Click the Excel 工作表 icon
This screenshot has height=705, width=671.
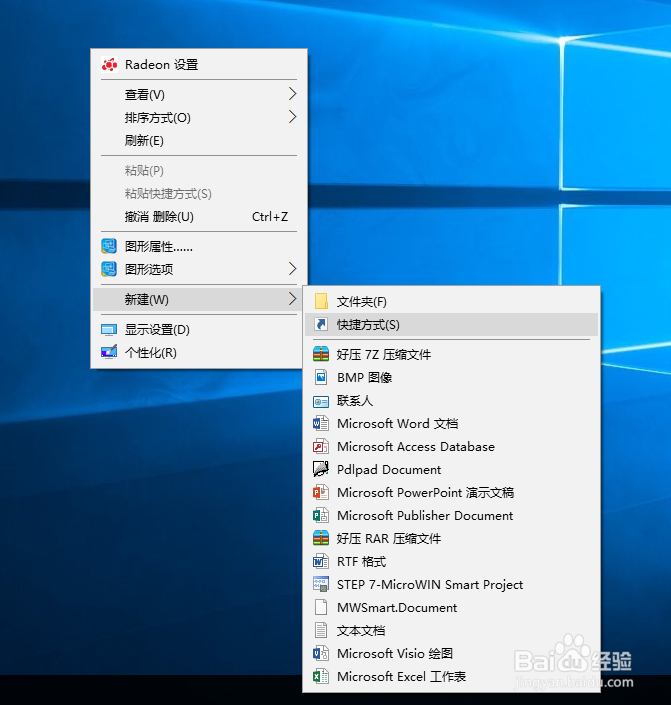(321, 676)
